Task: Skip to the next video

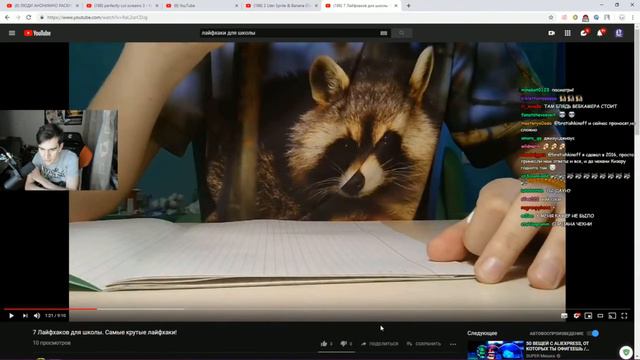Action: click(x=25, y=316)
